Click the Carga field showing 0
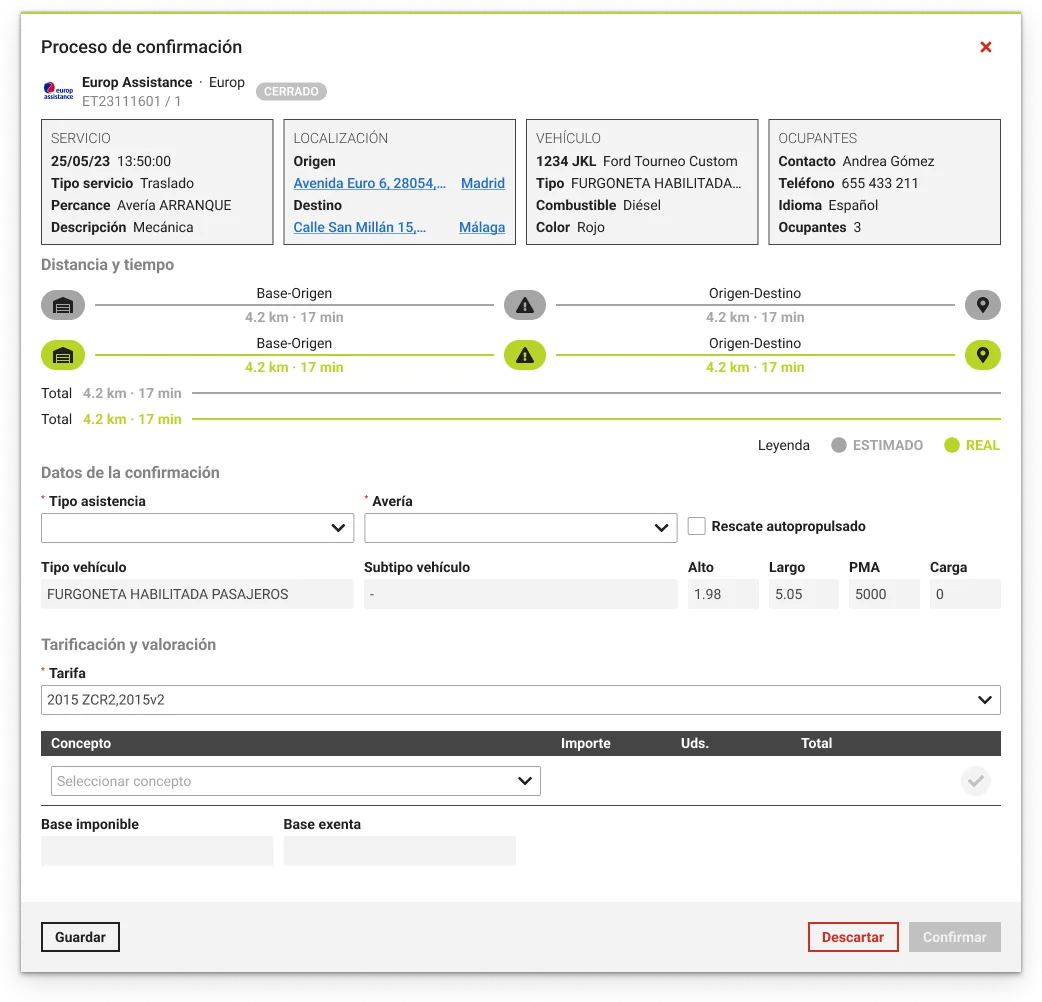The image size is (1042, 1002). click(x=965, y=594)
